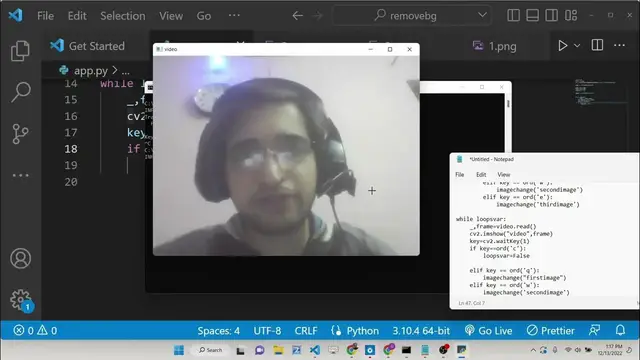The image size is (640, 360).
Task: Open the Edit menu in VS Code
Action: click(77, 16)
